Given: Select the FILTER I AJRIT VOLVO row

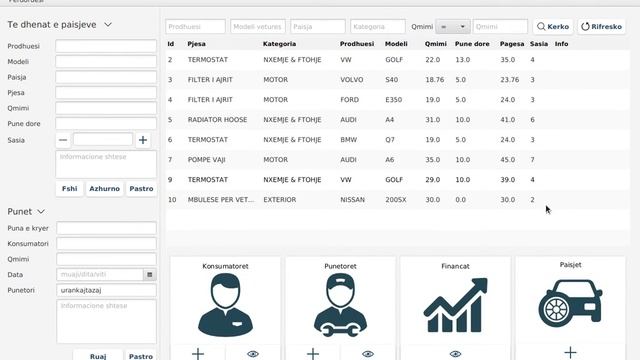Looking at the screenshot, I should (x=398, y=80).
